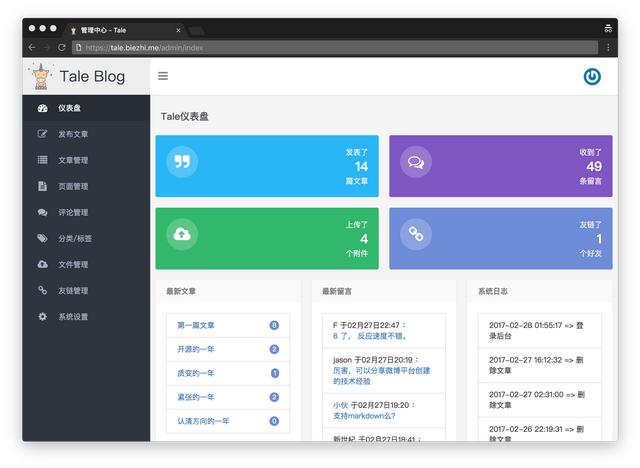Click the browser reload icon

[62, 47]
